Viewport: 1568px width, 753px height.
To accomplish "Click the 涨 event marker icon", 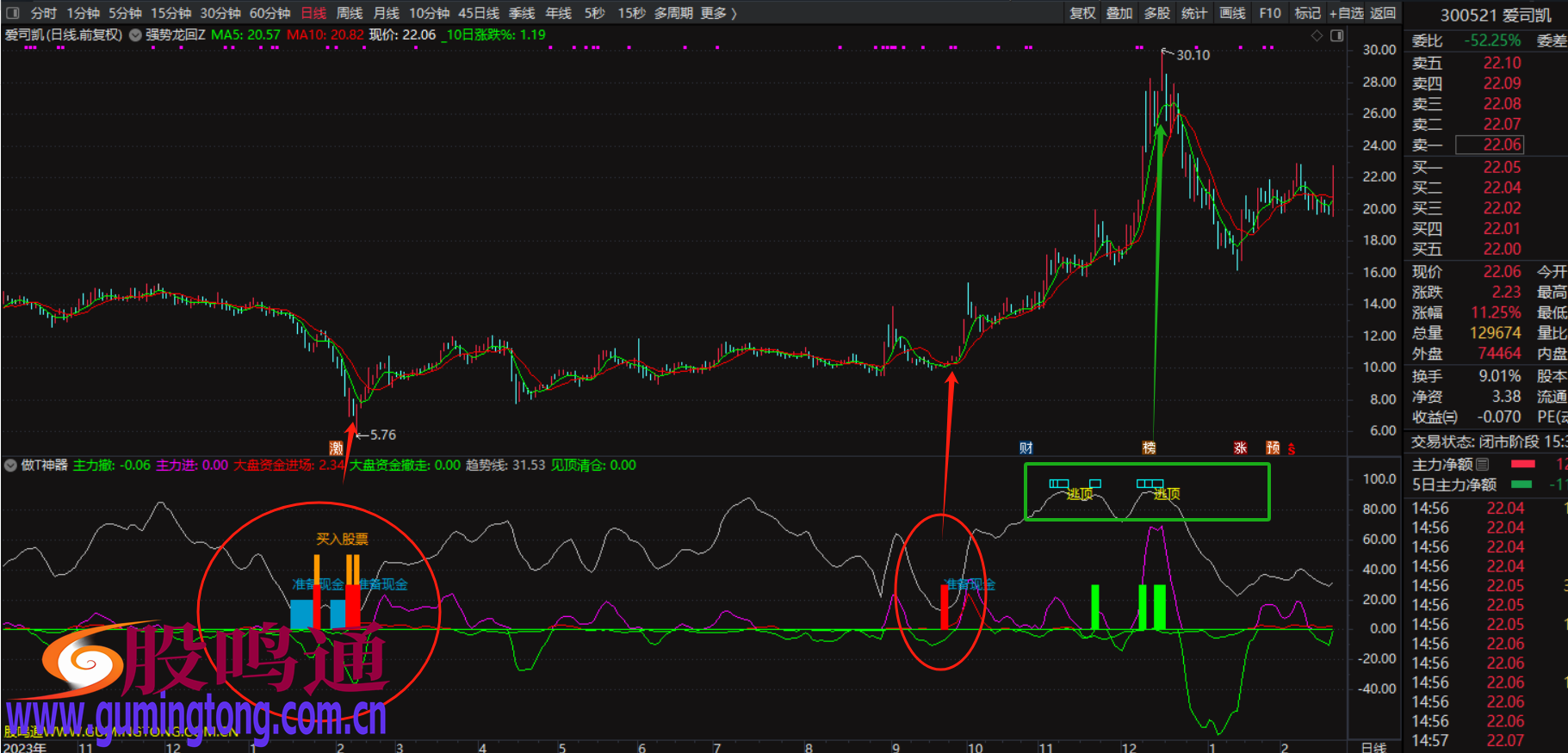I will point(1240,447).
